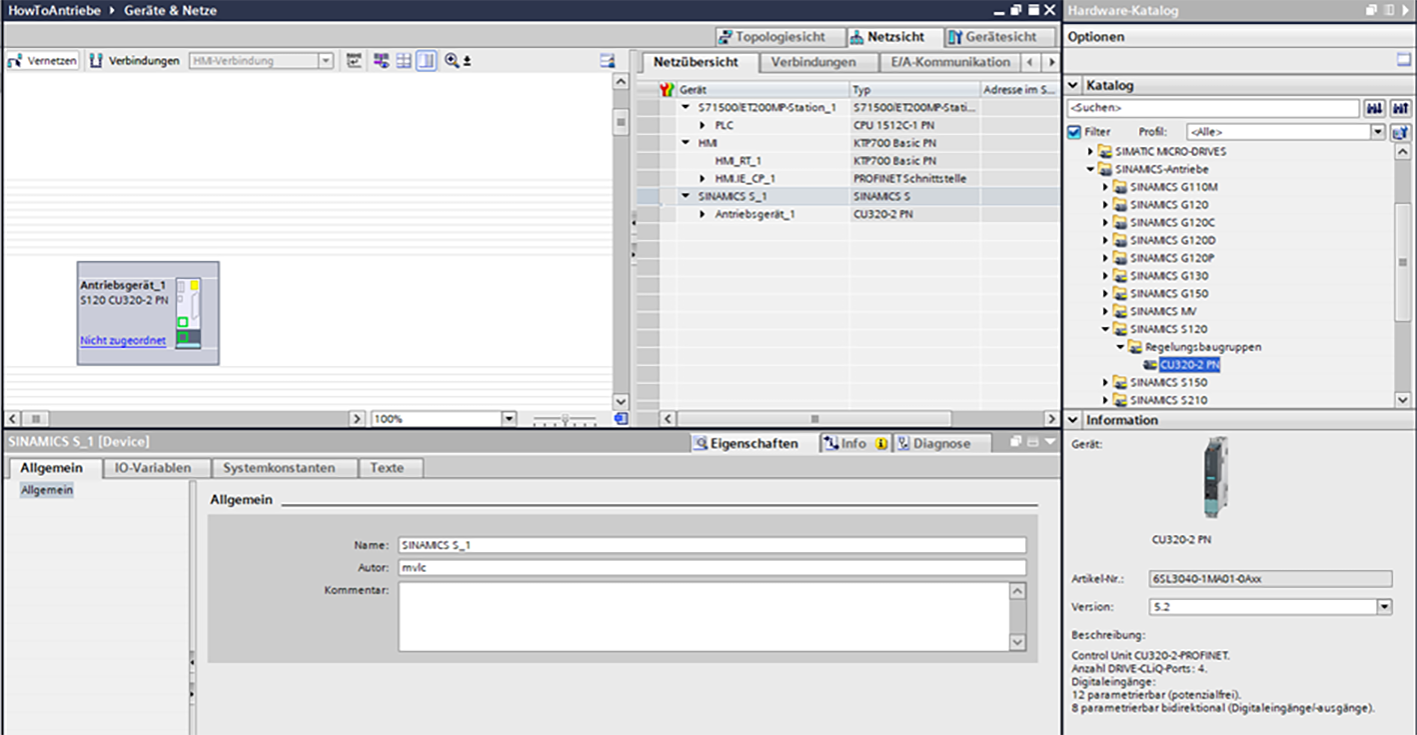
Task: Click the relations icon beside the connection dropdown
Action: tap(354, 61)
